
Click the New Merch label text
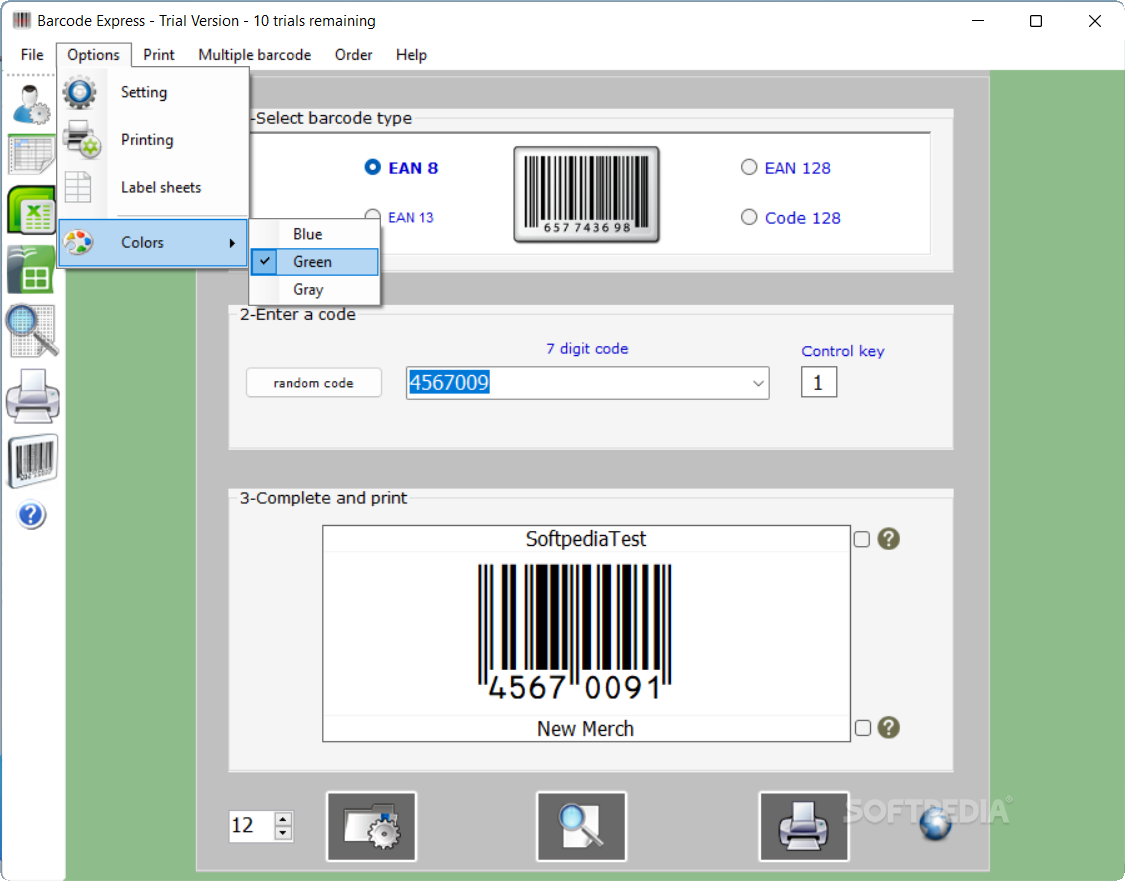585,728
